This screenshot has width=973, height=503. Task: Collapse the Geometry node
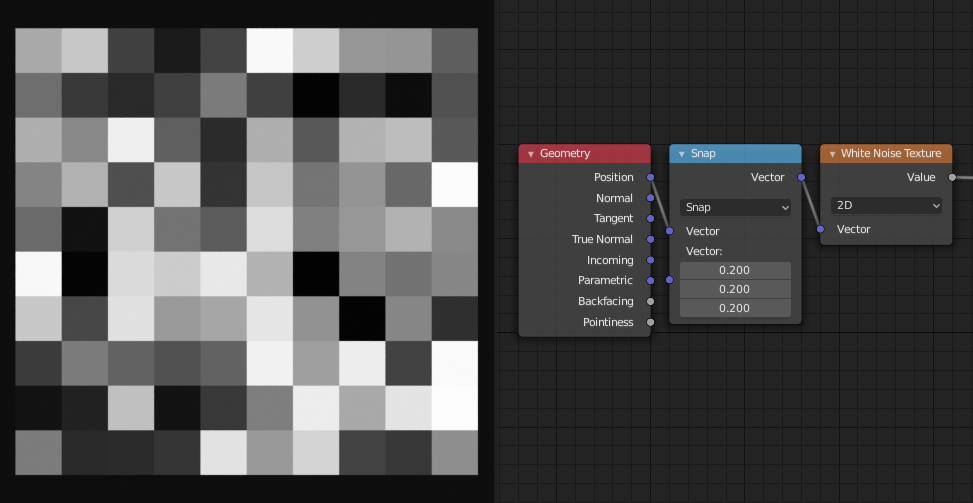point(530,154)
